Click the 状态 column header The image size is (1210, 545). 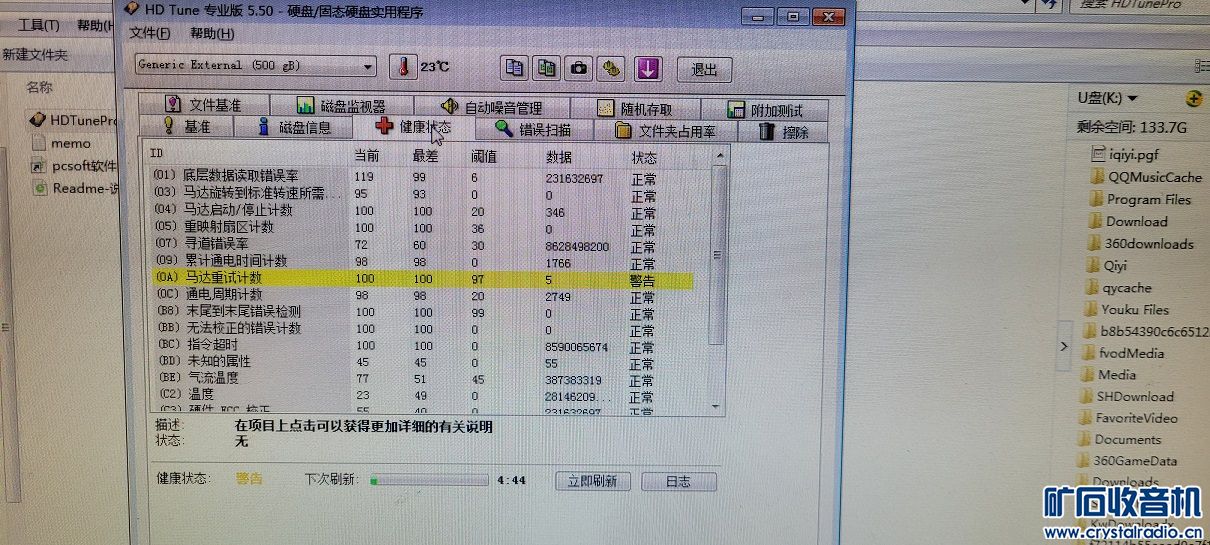coord(644,158)
